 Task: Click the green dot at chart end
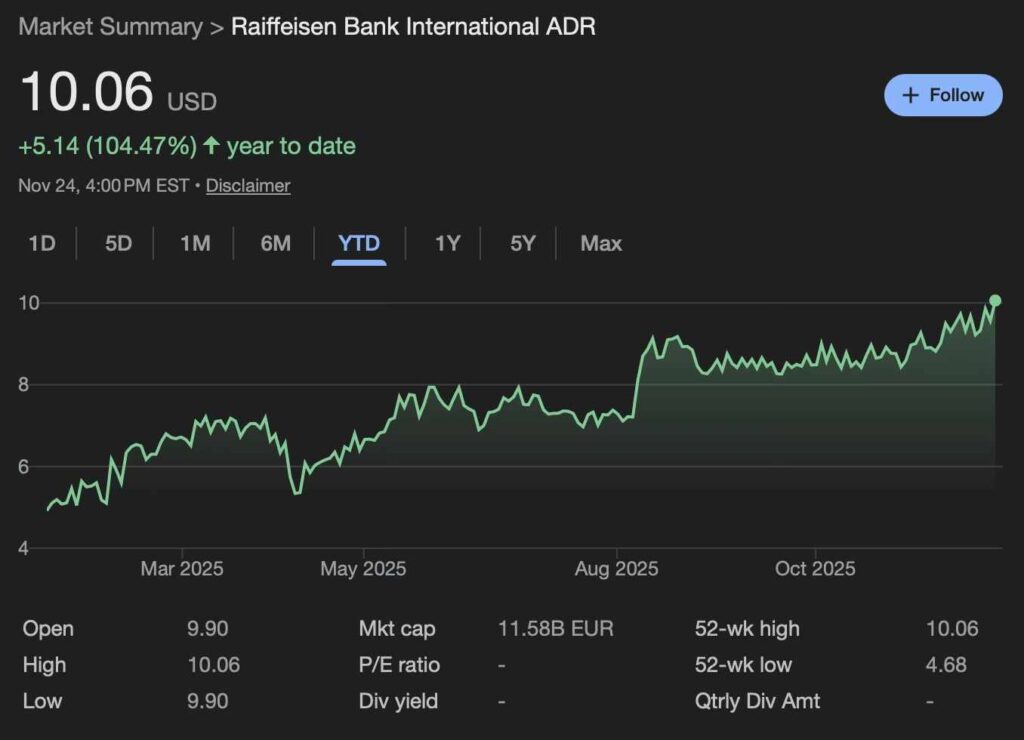(x=995, y=300)
